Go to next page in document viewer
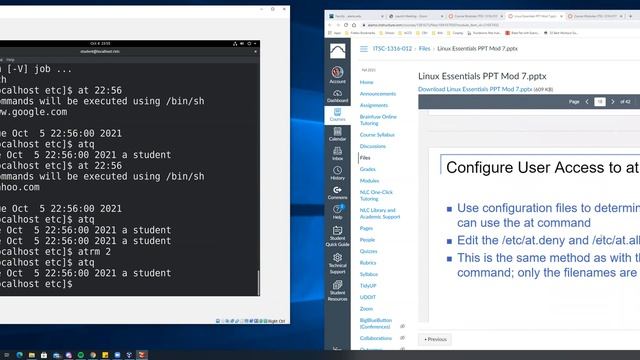Screen dimensions: 640x360 coord(613,102)
